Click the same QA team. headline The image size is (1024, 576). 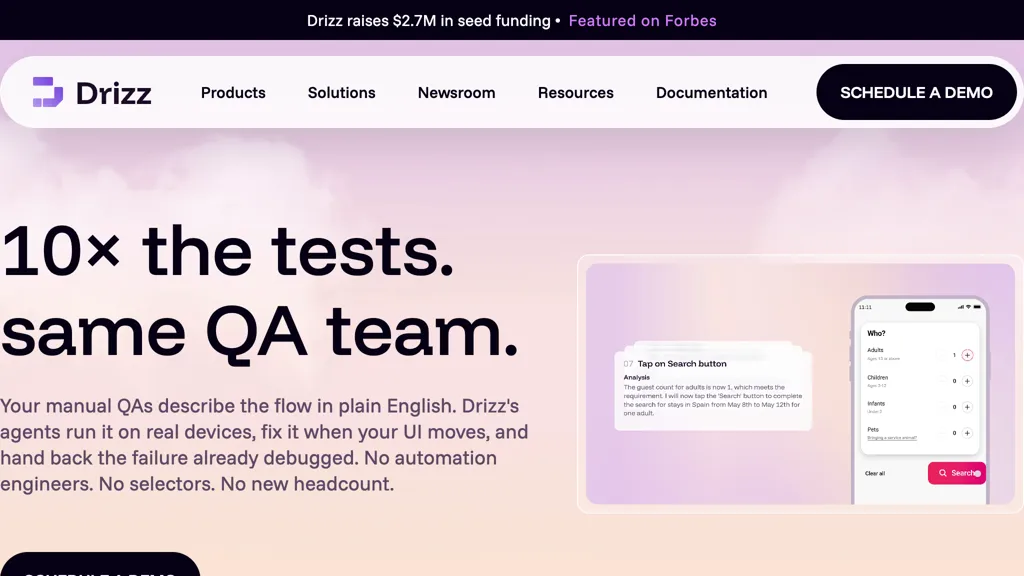(260, 332)
